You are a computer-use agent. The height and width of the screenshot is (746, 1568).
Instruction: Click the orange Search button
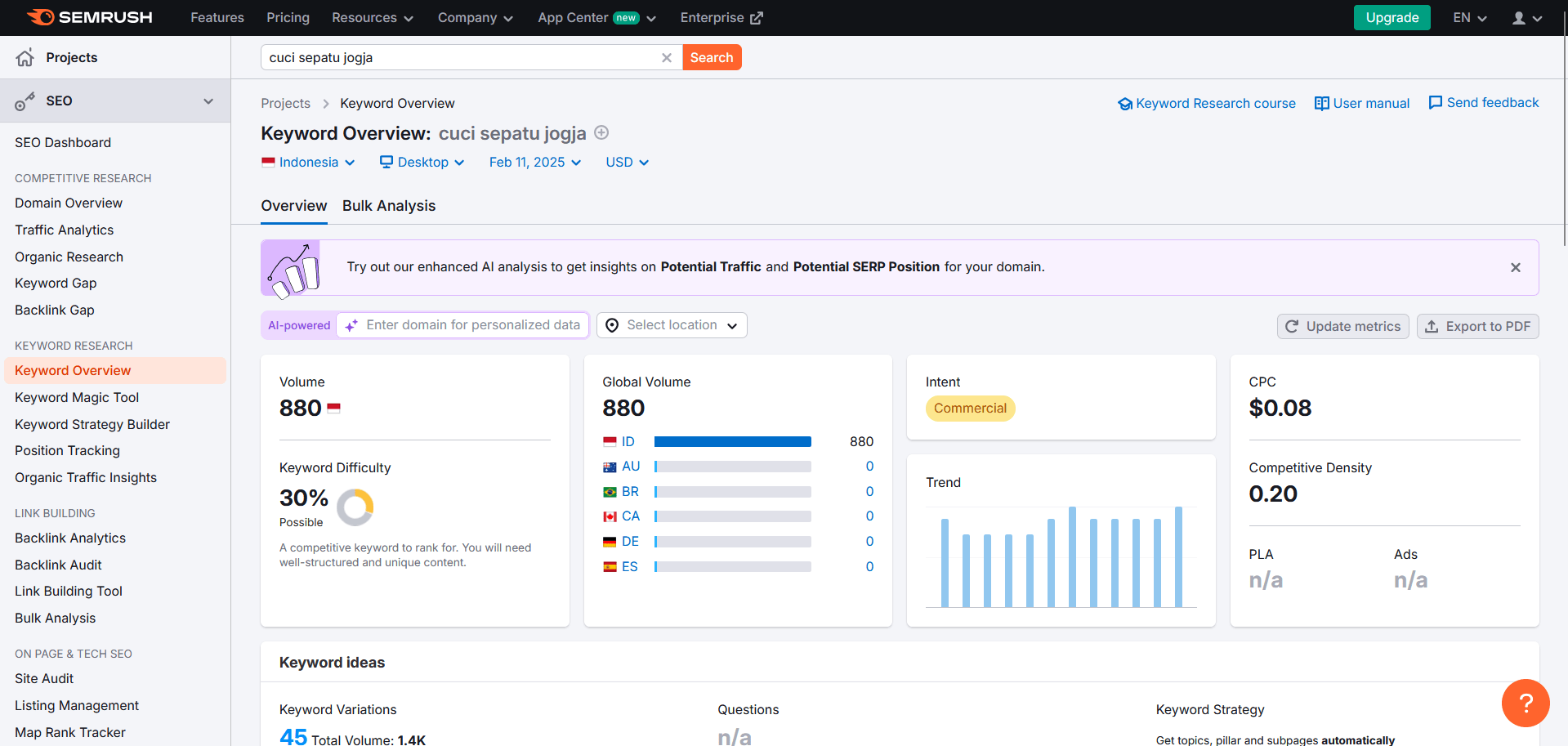(712, 57)
